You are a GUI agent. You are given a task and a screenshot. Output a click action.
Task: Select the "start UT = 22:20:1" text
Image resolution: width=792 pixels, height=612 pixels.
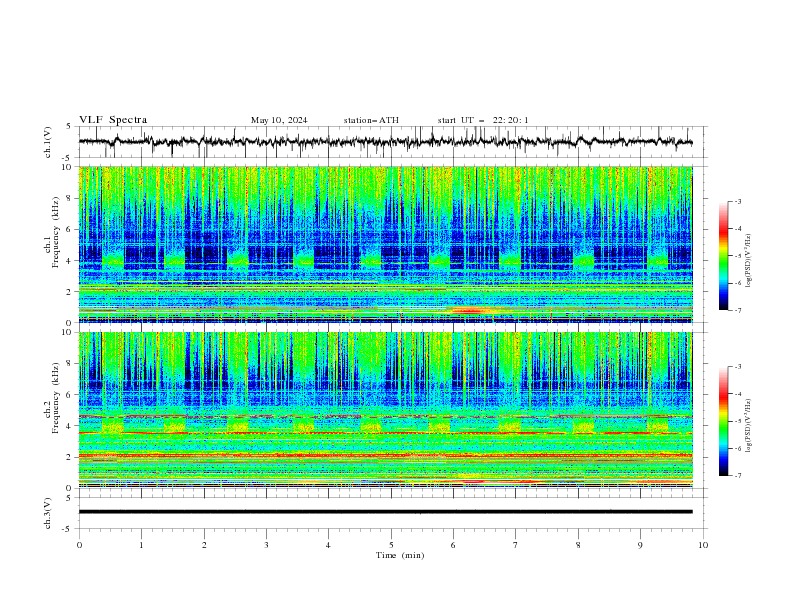(x=483, y=120)
